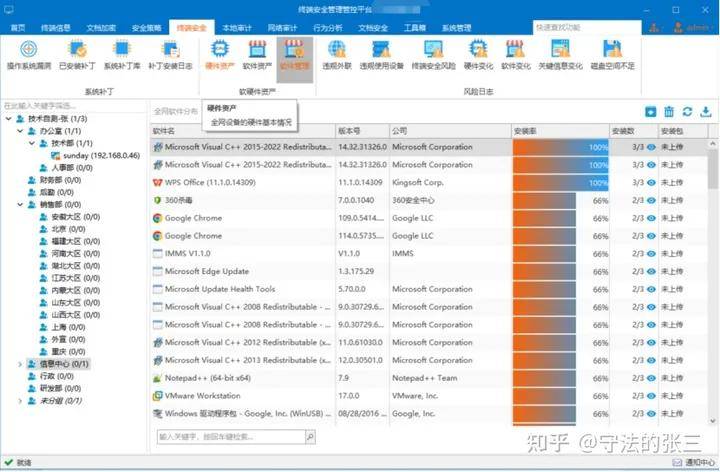Toggle eye icon for Google Chrome 109 row

[x=651, y=218]
